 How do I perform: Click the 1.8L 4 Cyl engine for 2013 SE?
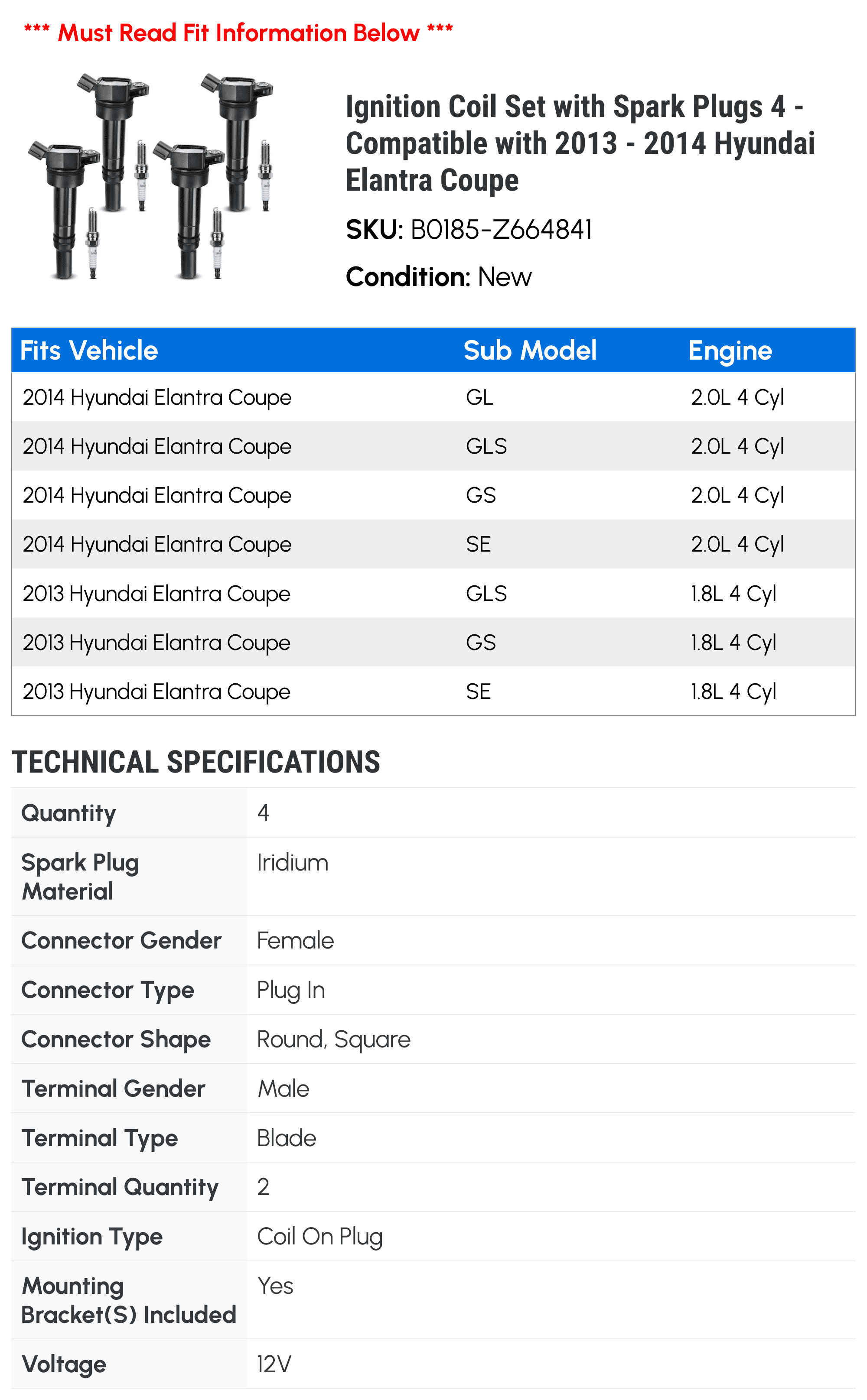(733, 692)
